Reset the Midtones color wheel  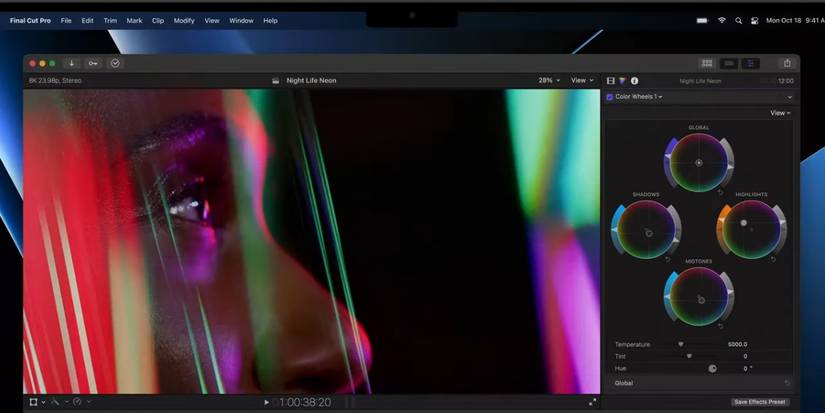pos(720,326)
